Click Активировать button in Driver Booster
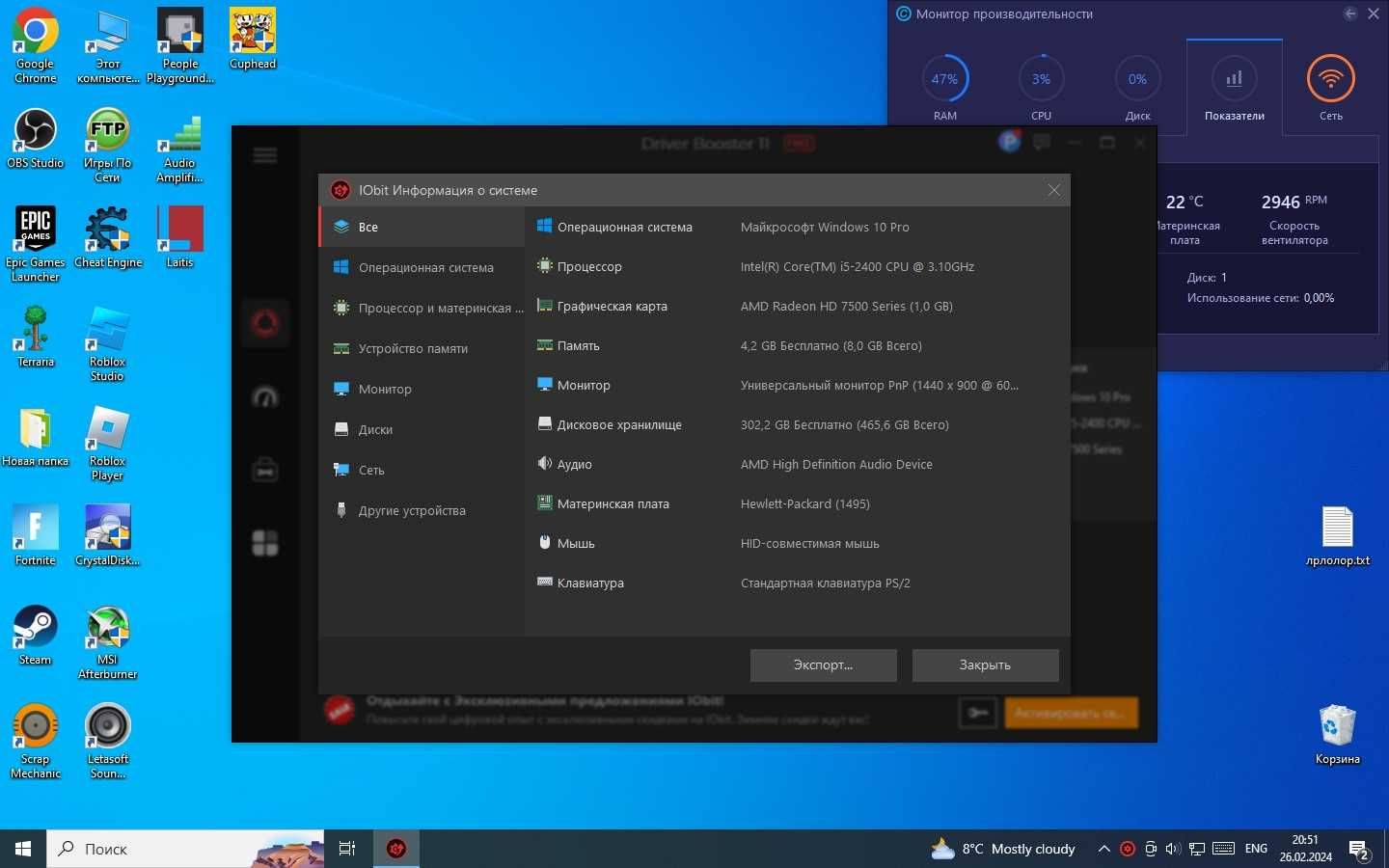Image resolution: width=1389 pixels, height=868 pixels. point(1071,713)
